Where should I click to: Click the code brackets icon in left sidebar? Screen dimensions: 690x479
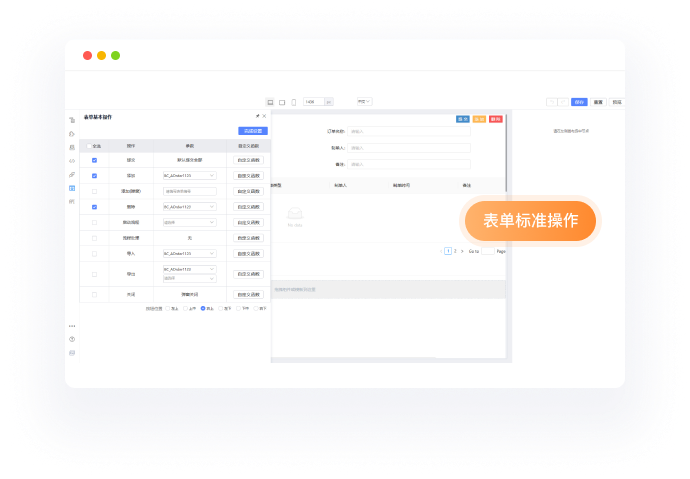(x=72, y=160)
